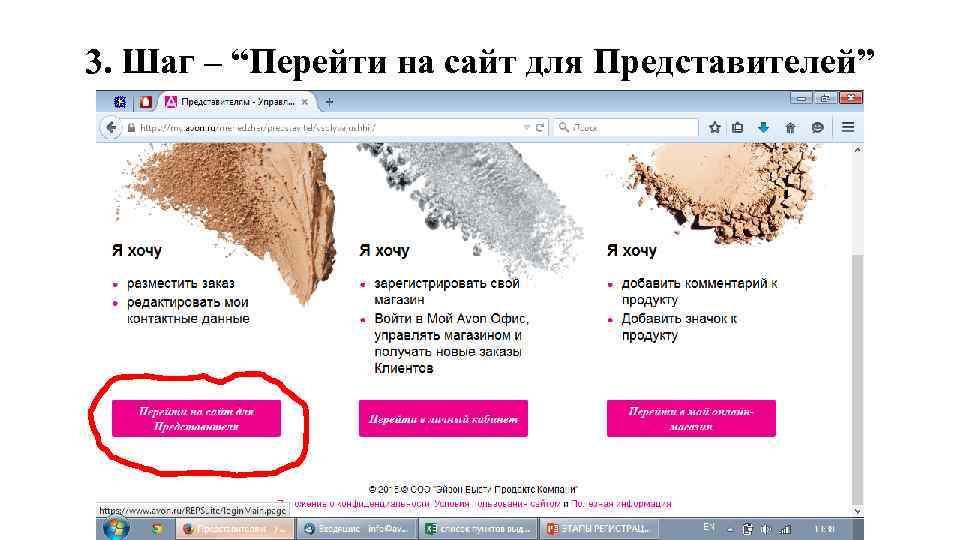The height and width of the screenshot is (540, 960).
Task: Click the EN language indicator in tray
Action: [x=709, y=528]
